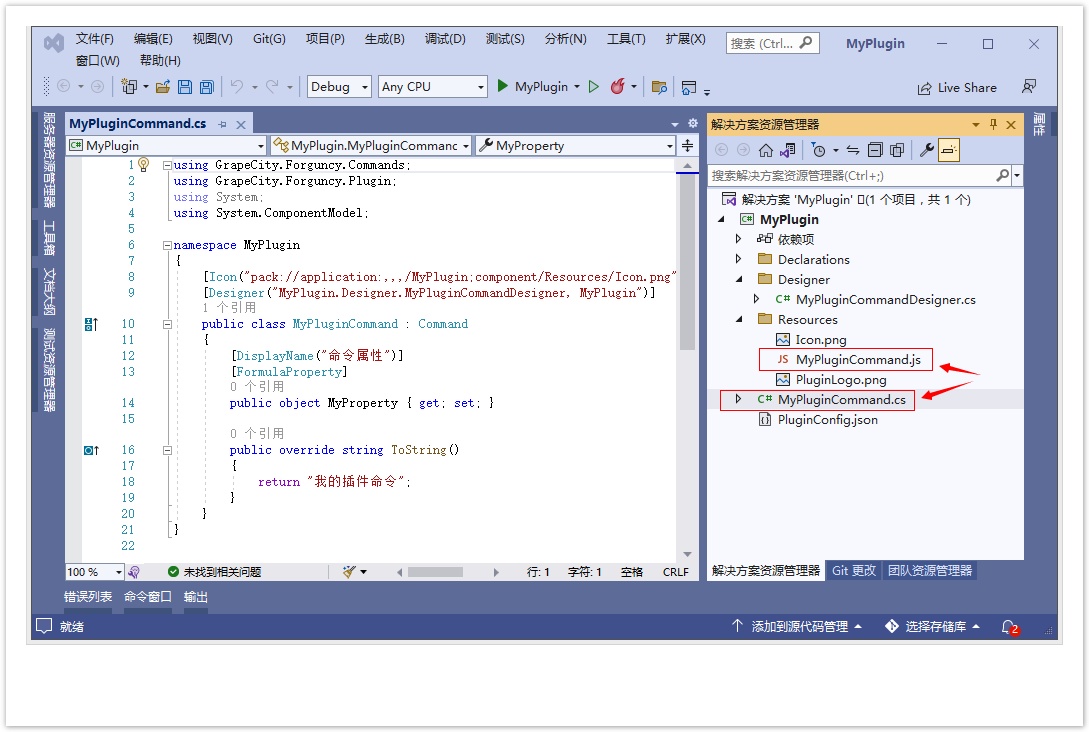
Task: Click the New Project toolbar icon
Action: (x=129, y=87)
